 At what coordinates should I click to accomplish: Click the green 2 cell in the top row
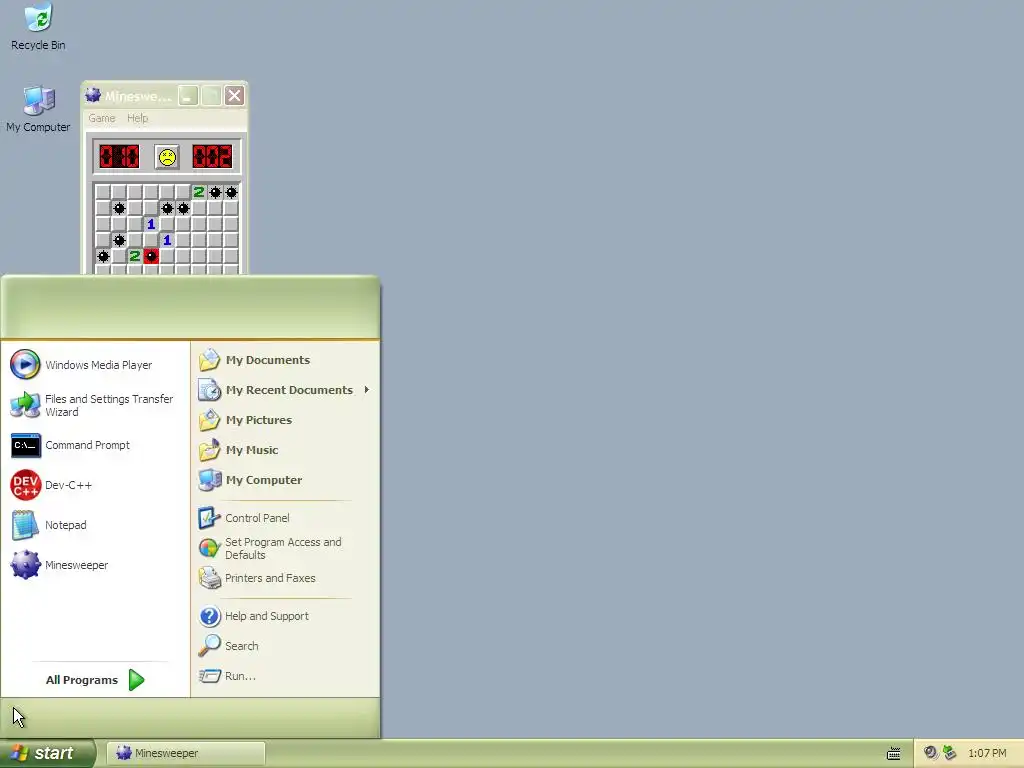199,192
